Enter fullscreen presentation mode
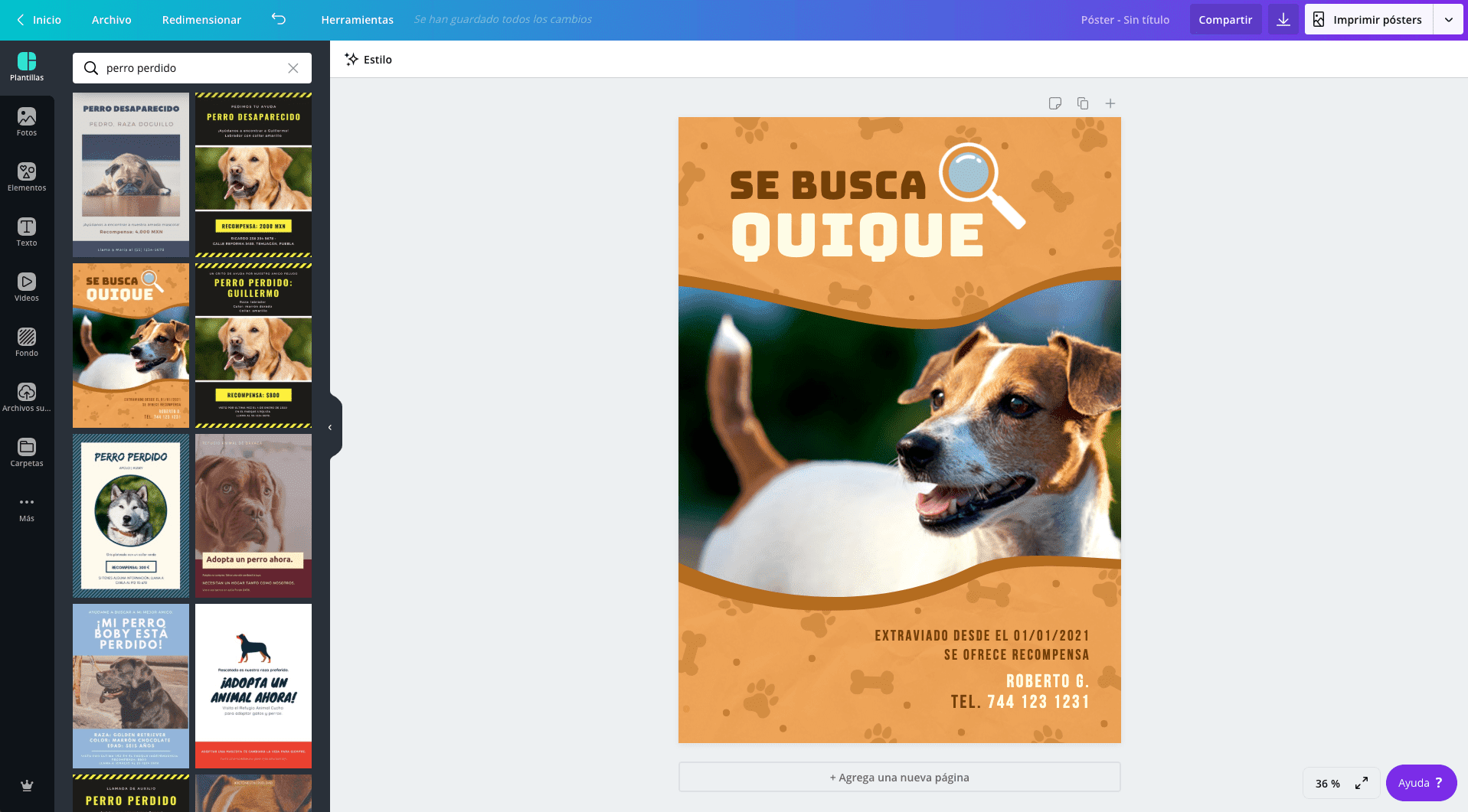1468x812 pixels. [x=1362, y=783]
